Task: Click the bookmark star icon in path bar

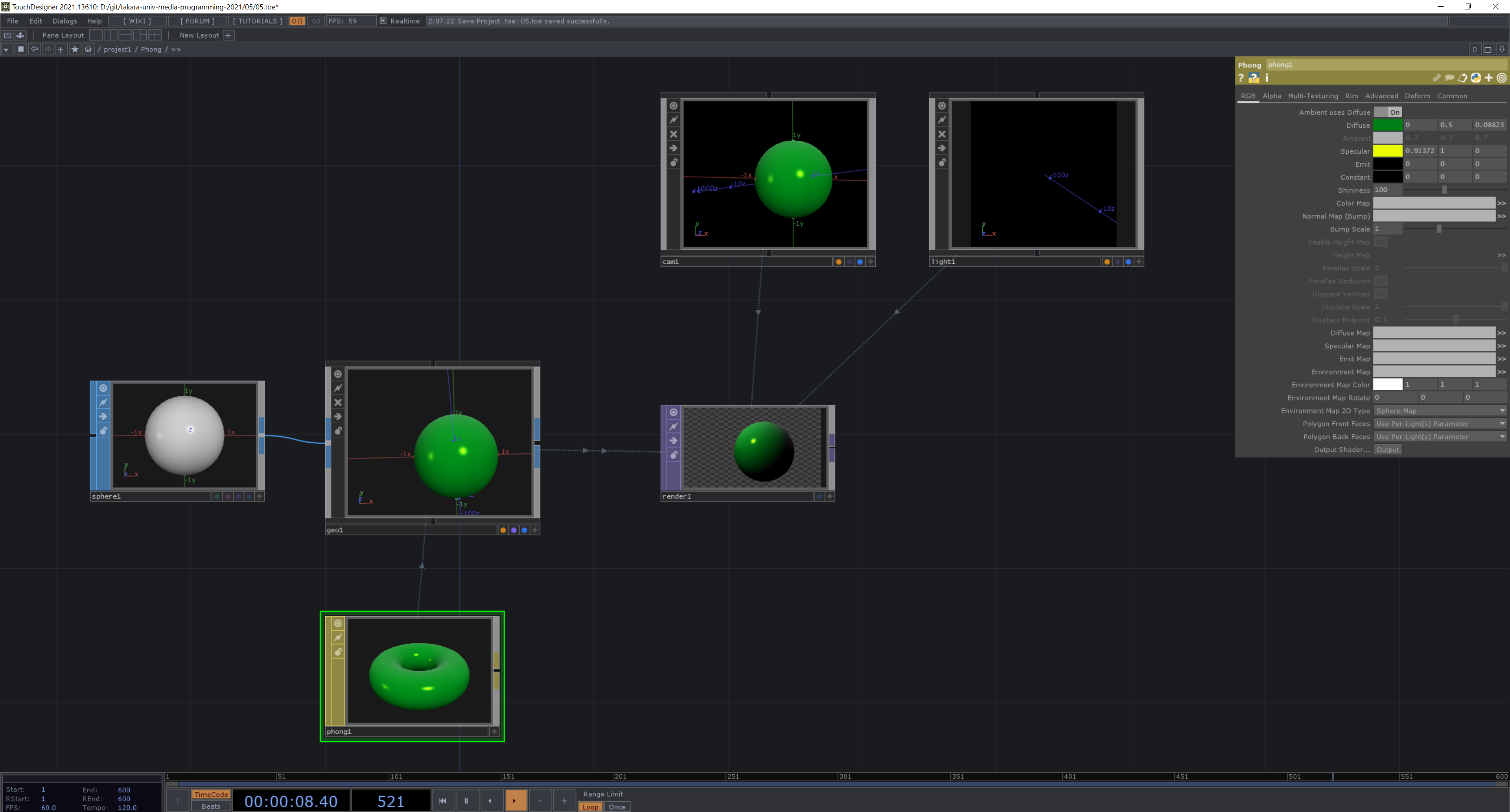Action: tap(74, 49)
